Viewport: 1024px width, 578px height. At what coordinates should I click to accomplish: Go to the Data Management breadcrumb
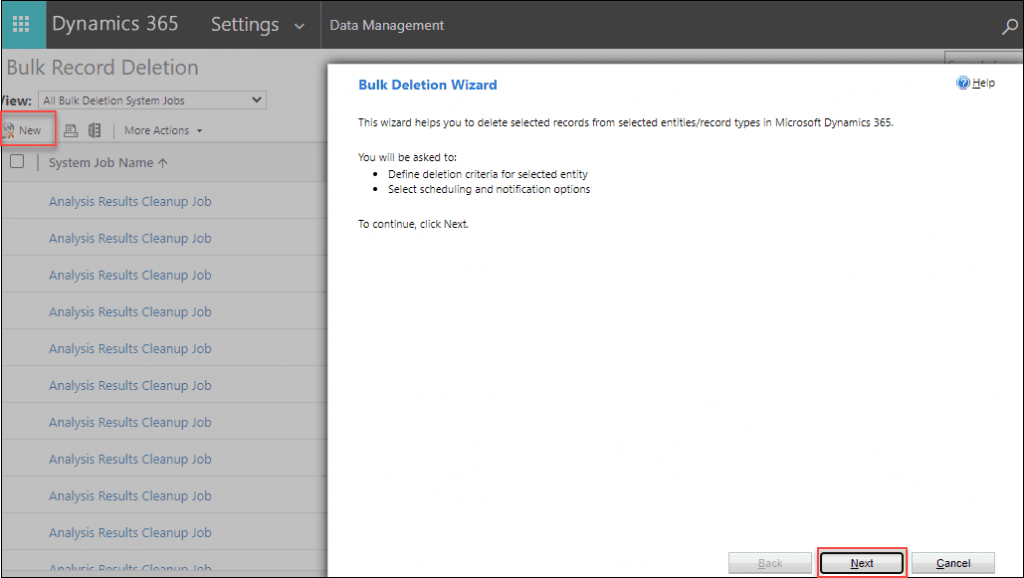(x=387, y=25)
